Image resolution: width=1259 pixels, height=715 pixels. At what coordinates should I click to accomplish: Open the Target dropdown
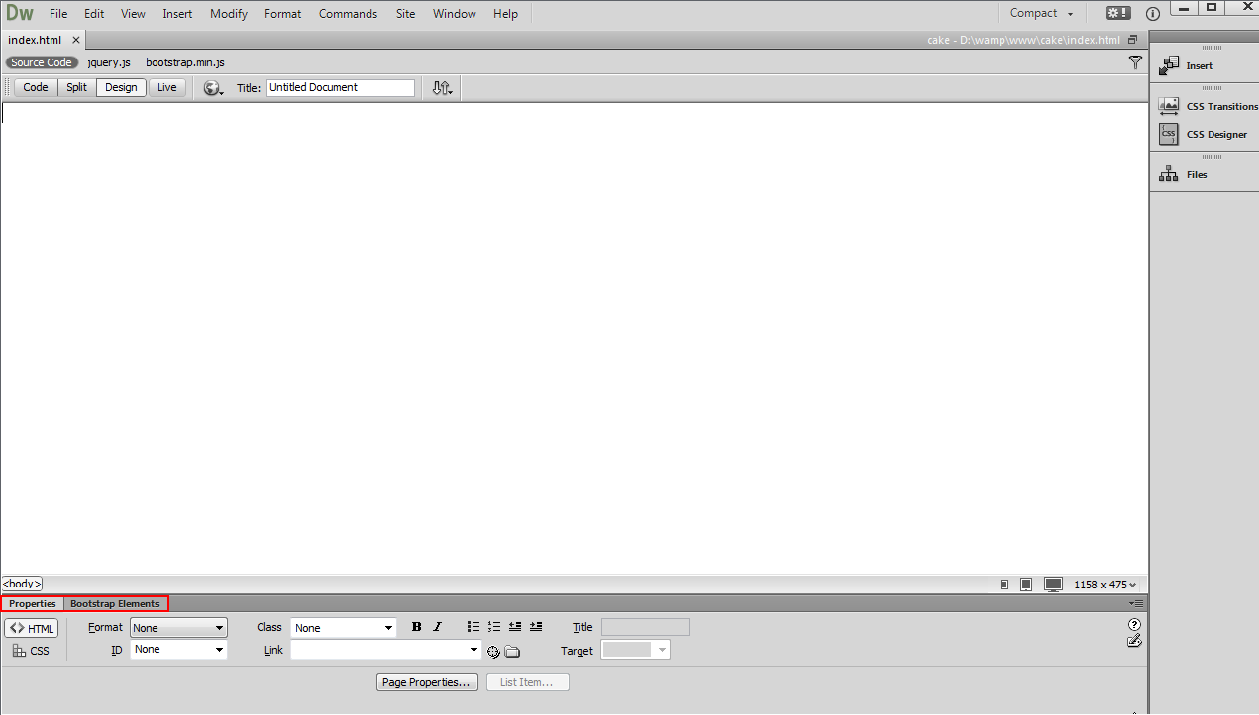pyautogui.click(x=636, y=650)
